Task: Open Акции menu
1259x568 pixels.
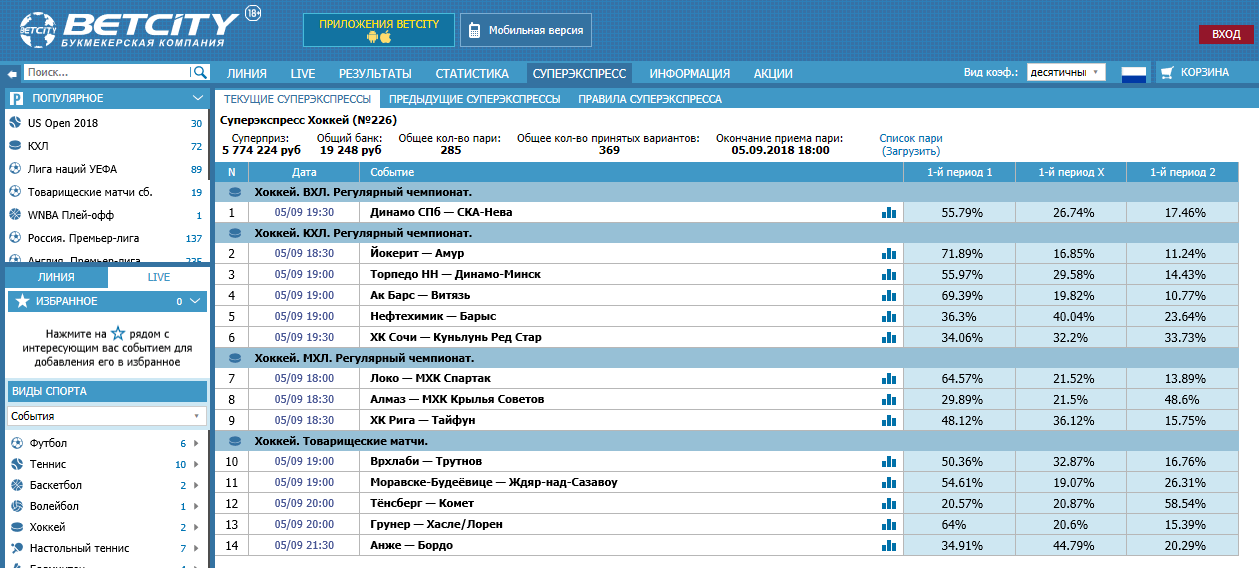Action: pos(773,73)
